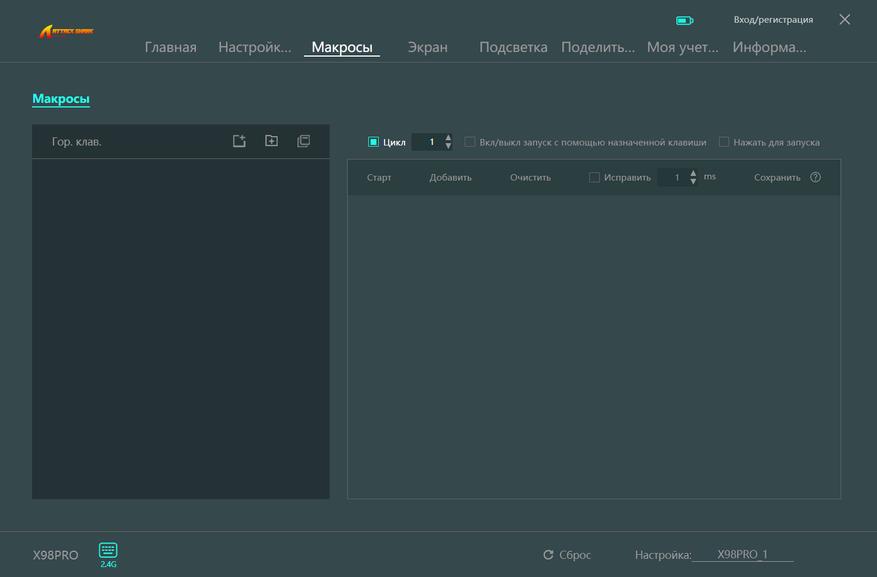Click the 2.4G keyboard connection icon
Viewport: 877px width, 577px height.
pyautogui.click(x=108, y=555)
